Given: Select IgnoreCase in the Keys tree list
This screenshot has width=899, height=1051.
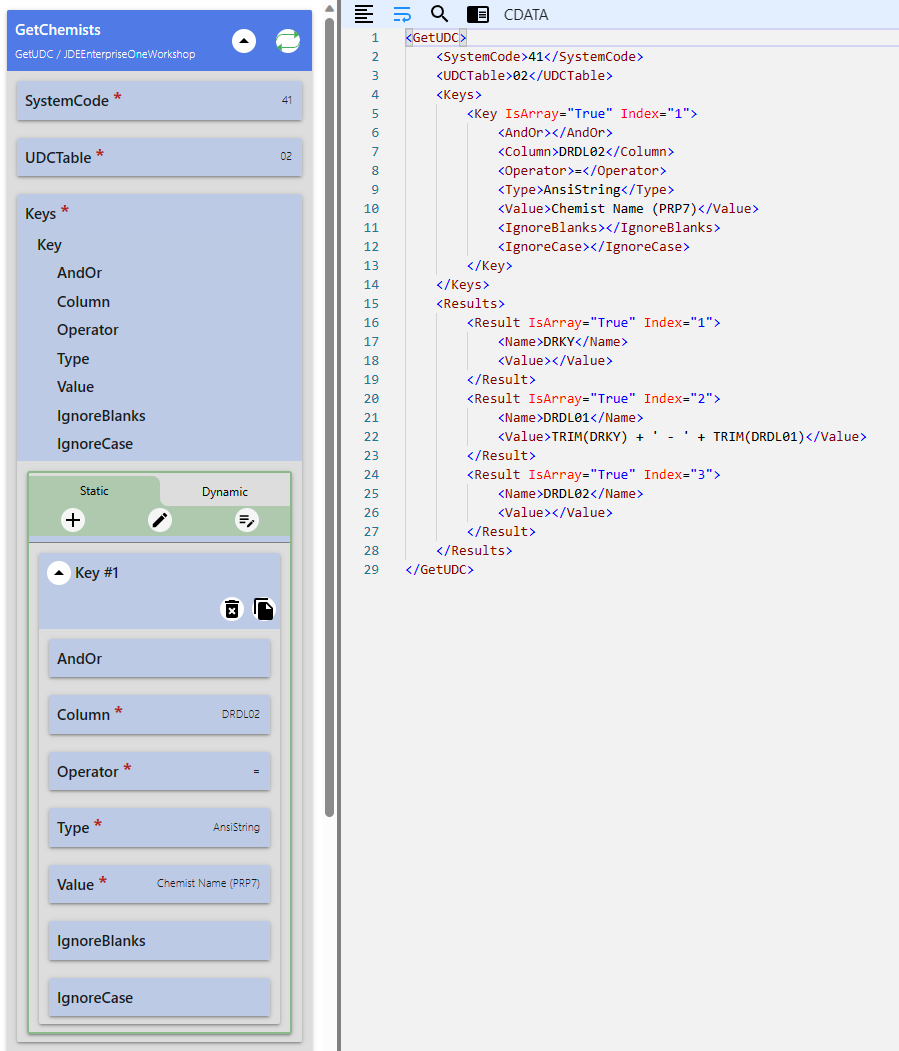Looking at the screenshot, I should (95, 444).
